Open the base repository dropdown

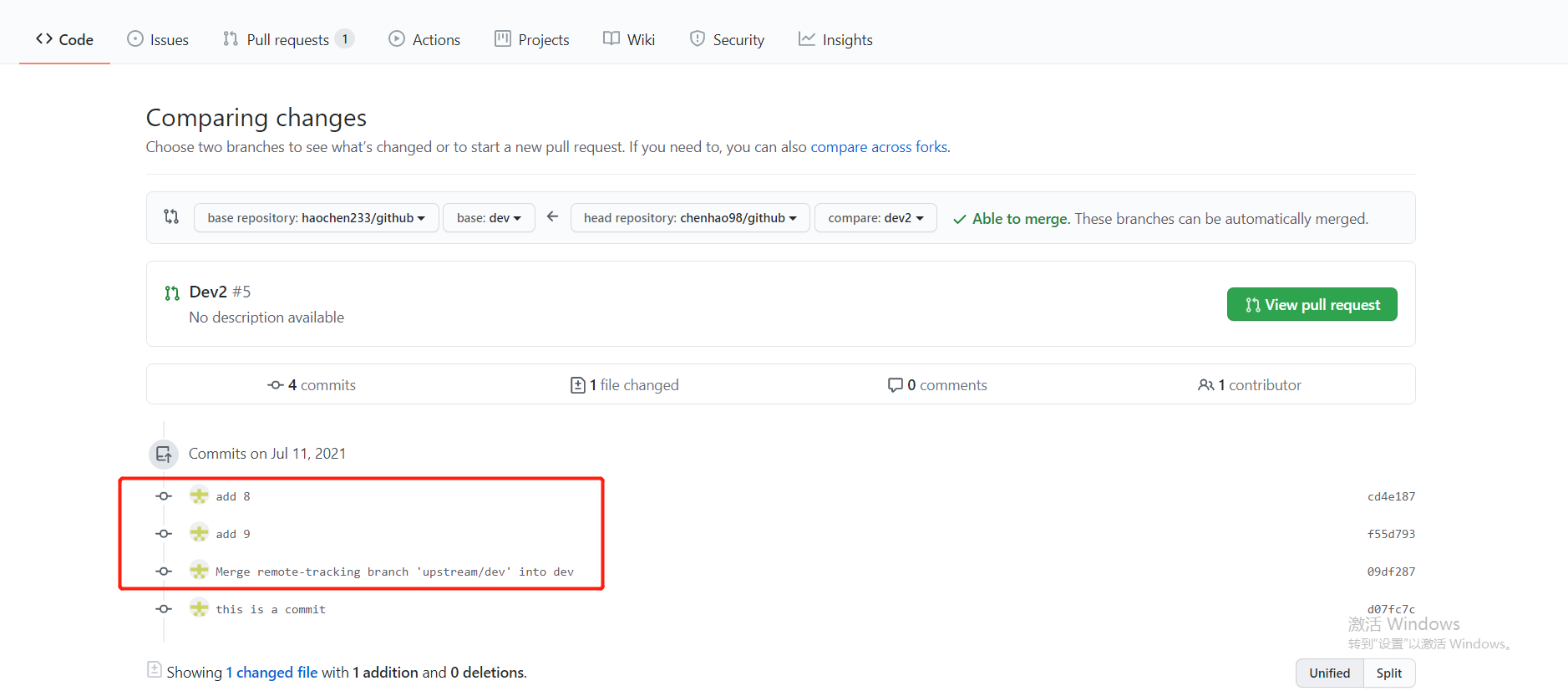pos(316,218)
